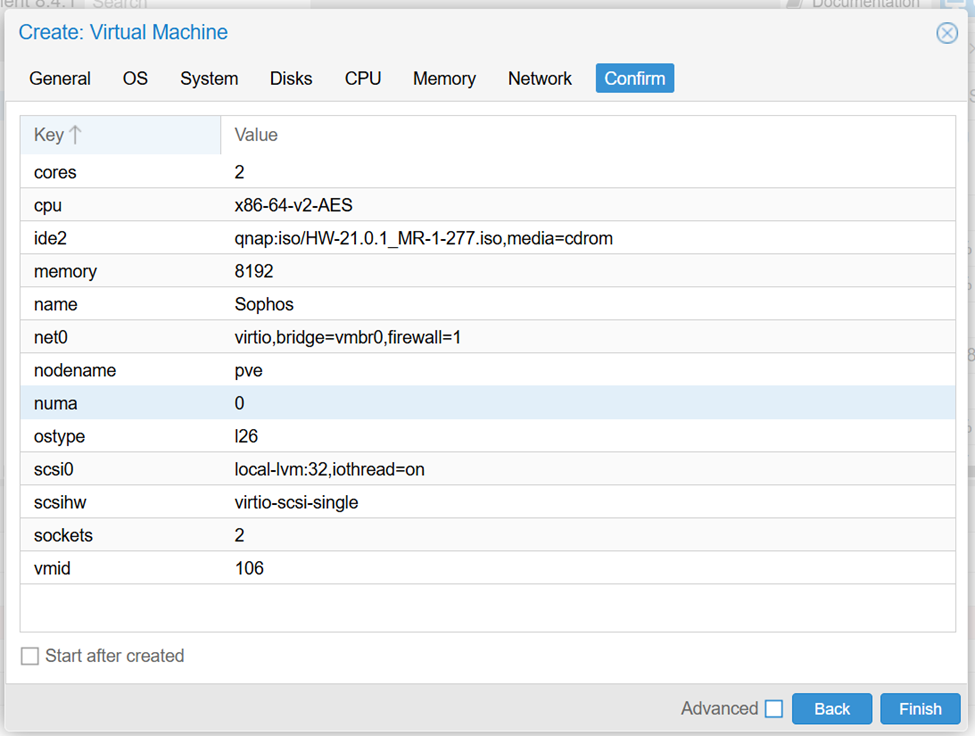
Task: Toggle the Advanced checkbox
Action: coord(773,709)
